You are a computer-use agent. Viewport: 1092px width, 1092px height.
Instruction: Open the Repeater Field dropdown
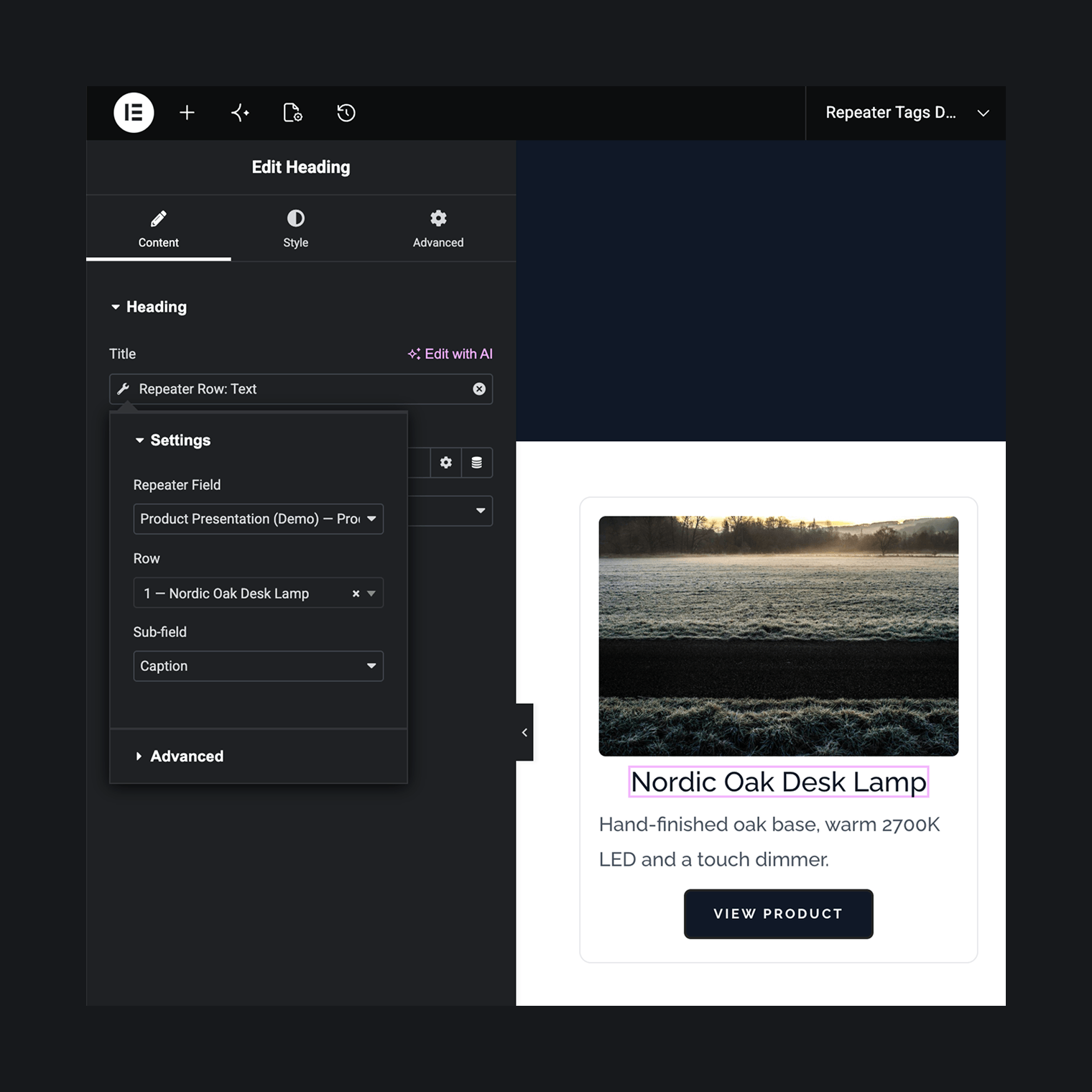click(x=259, y=519)
